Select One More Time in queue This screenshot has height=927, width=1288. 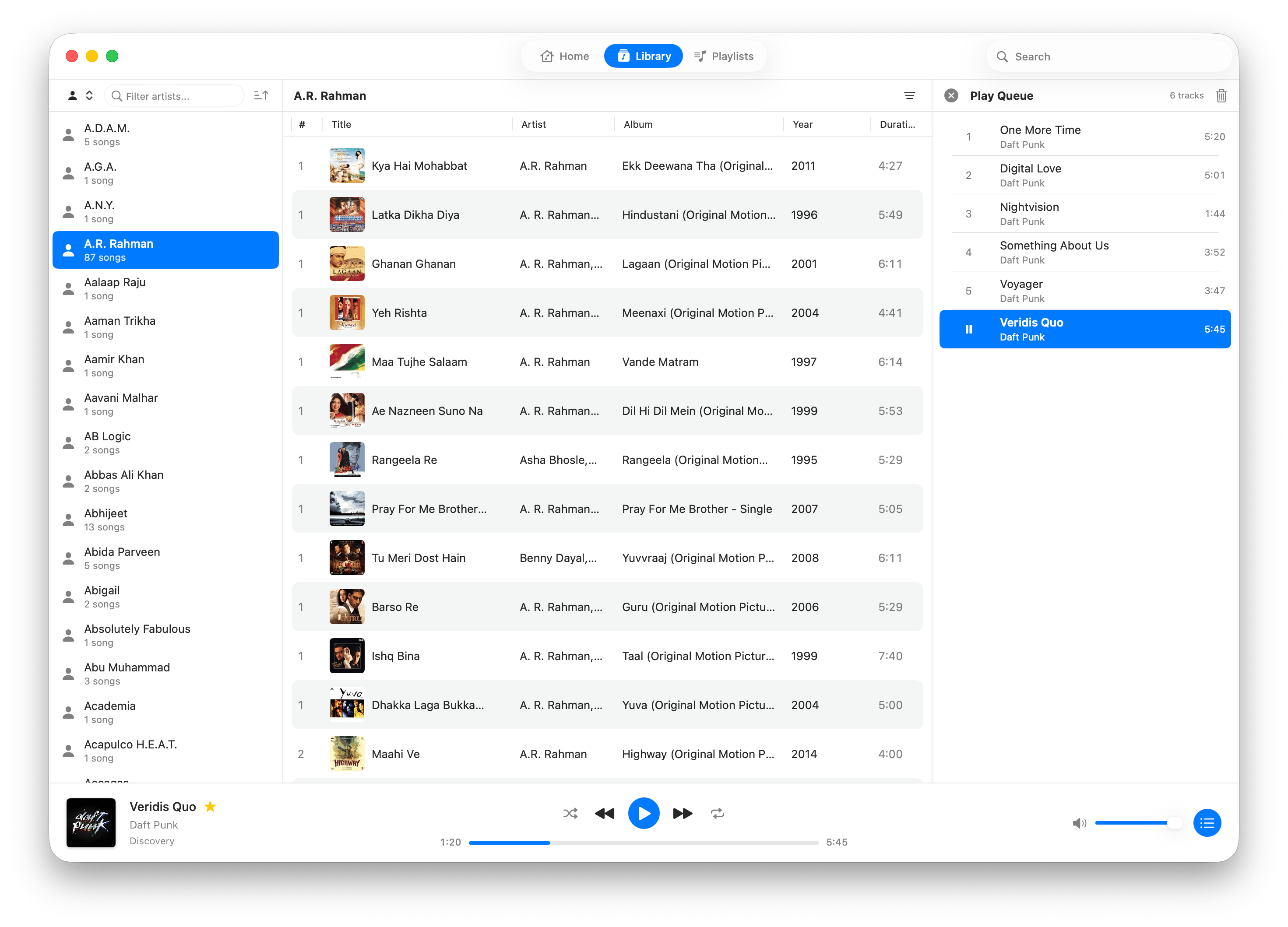point(1085,137)
